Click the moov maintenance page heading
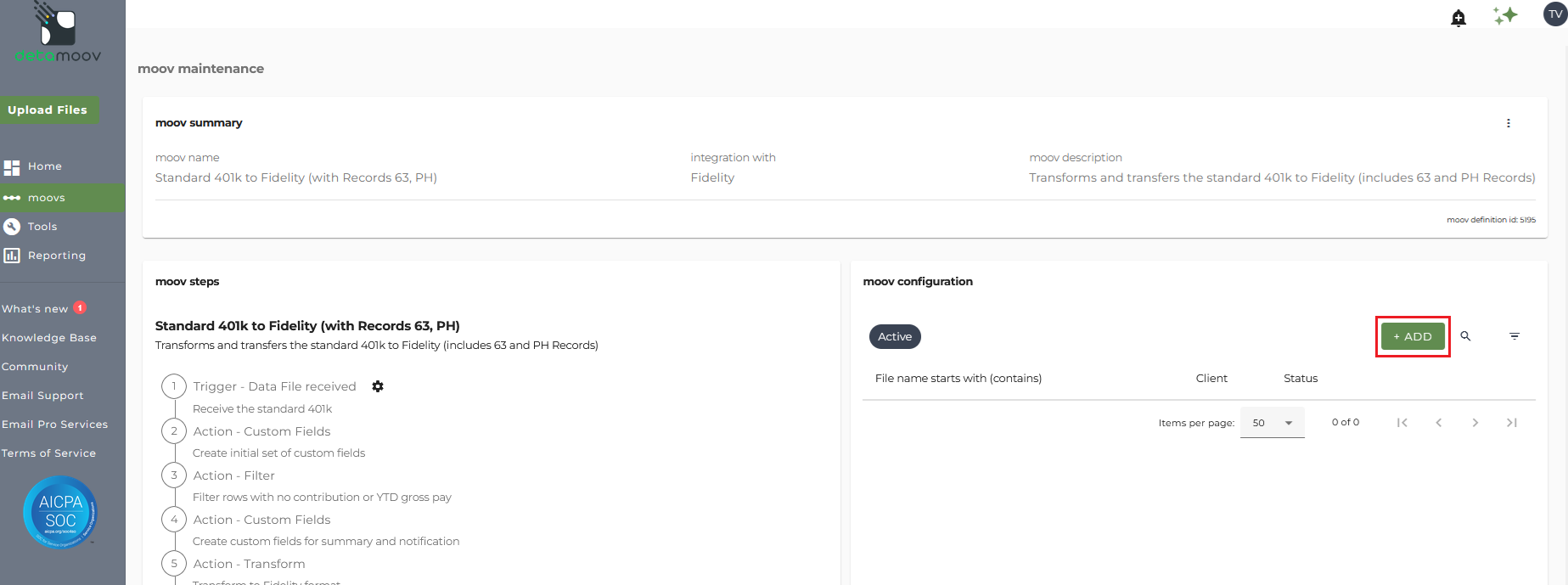The height and width of the screenshot is (585, 1568). click(200, 69)
